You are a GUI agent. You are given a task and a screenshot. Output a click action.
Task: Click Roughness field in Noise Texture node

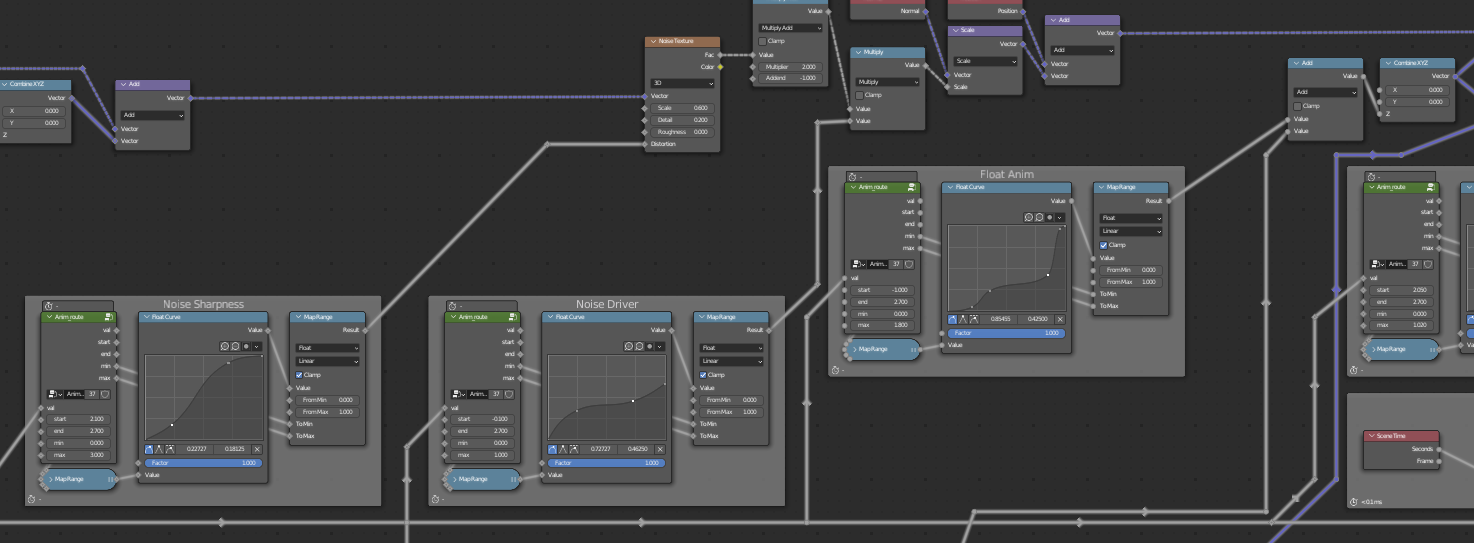(682, 131)
